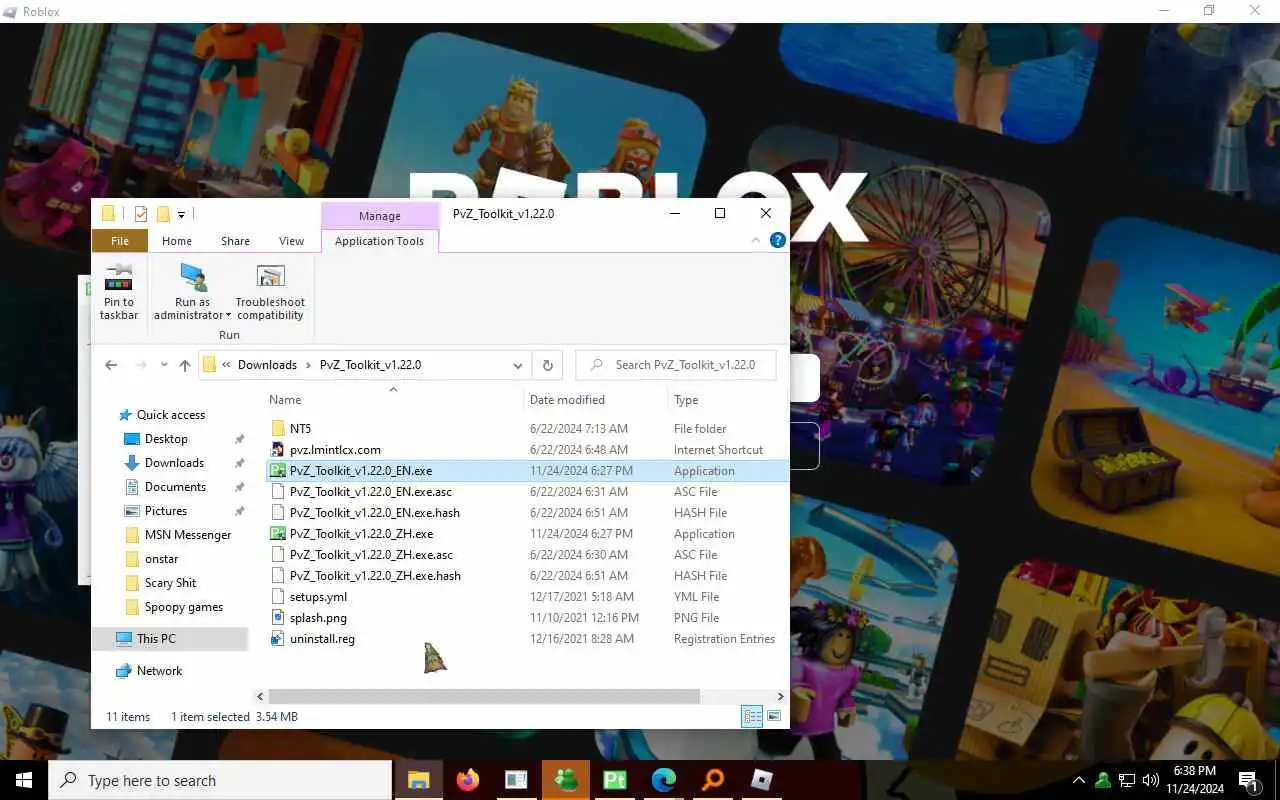
Task: Launch Firefox from the taskbar
Action: pyautogui.click(x=467, y=780)
